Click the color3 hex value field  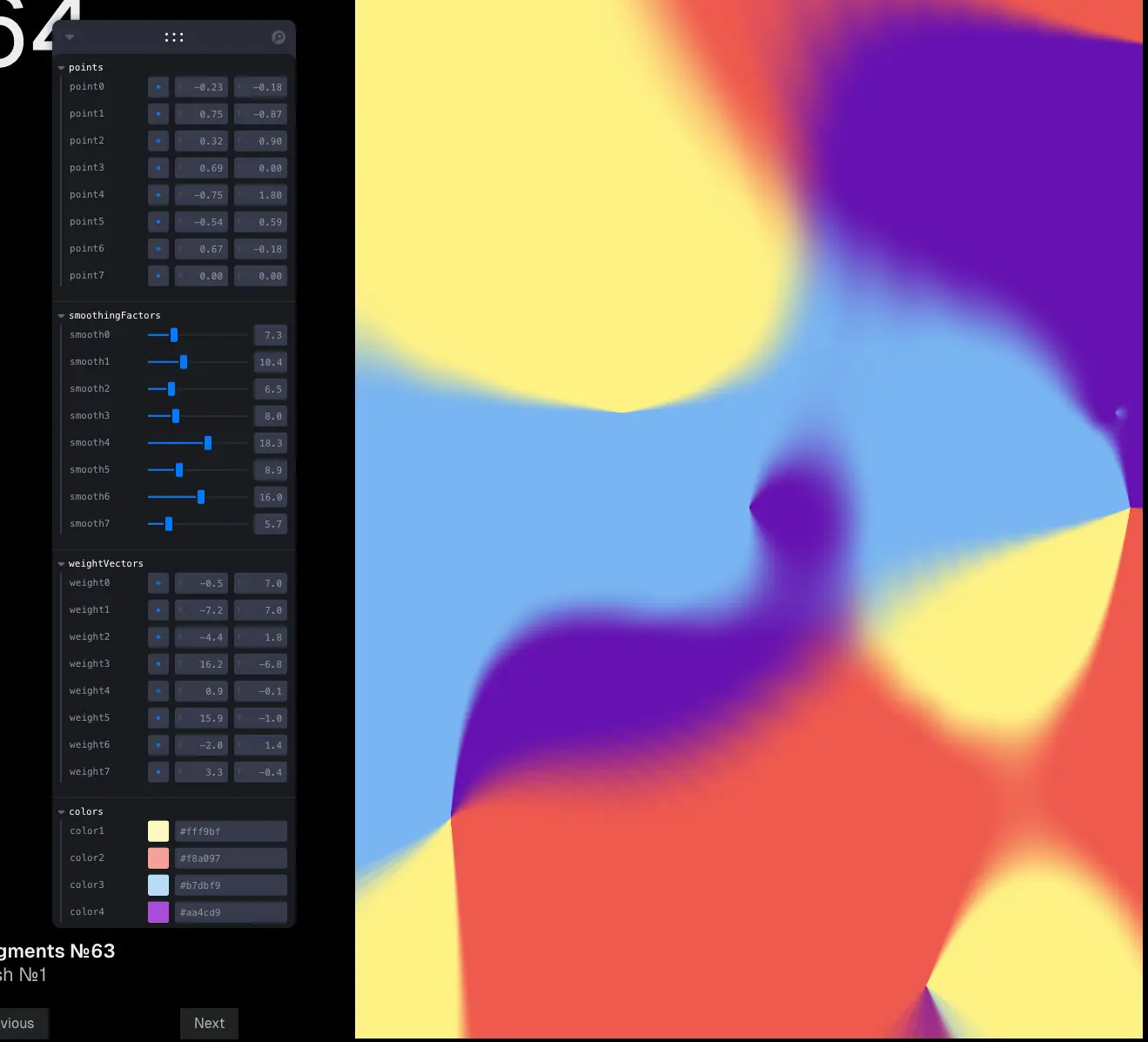(231, 885)
